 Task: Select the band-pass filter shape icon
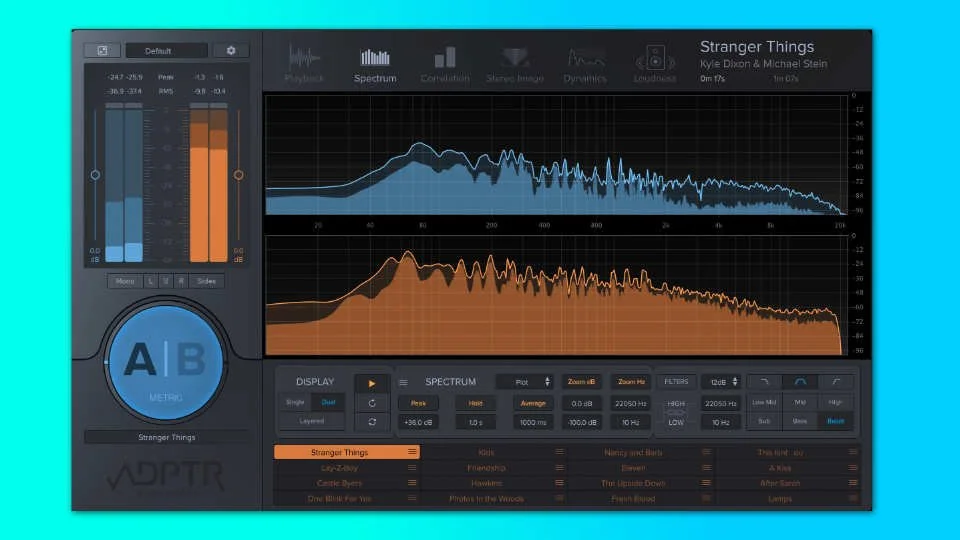(800, 382)
